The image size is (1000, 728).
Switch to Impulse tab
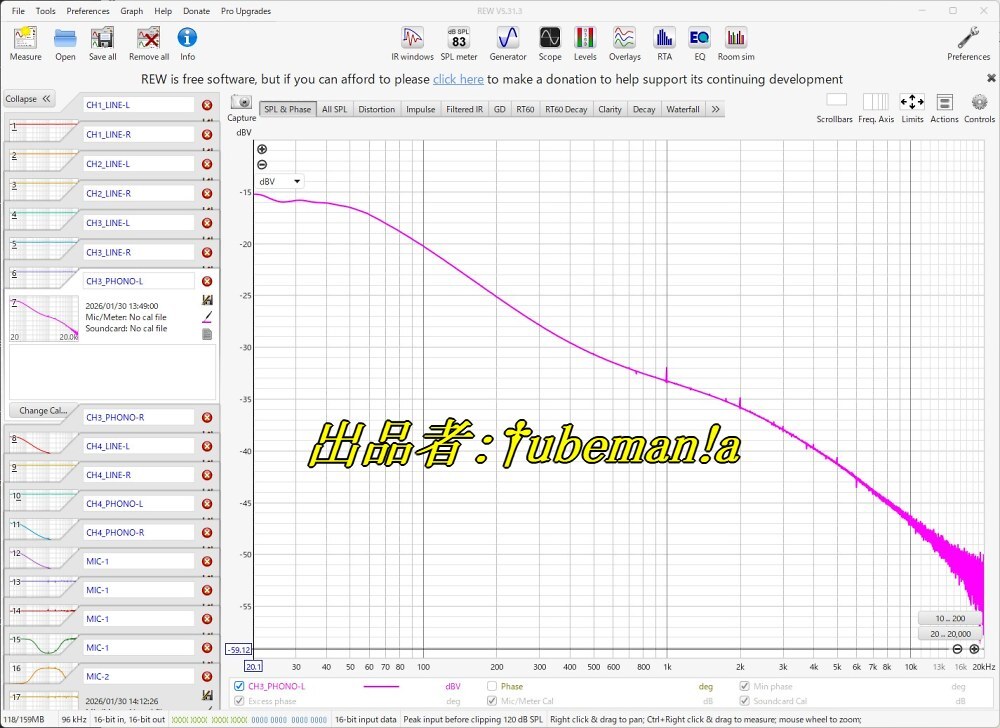tap(420, 109)
